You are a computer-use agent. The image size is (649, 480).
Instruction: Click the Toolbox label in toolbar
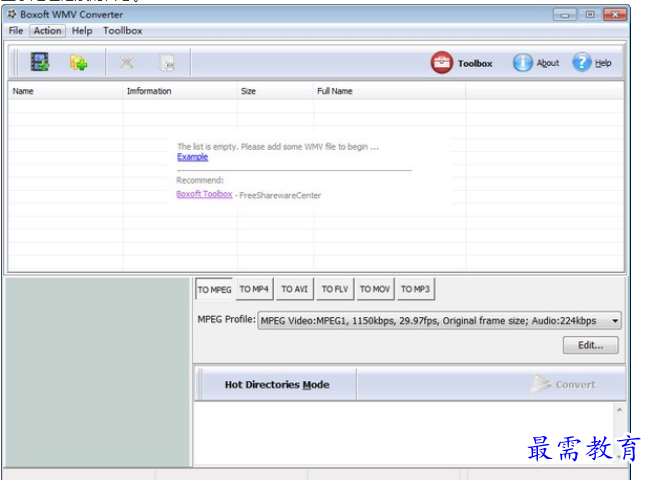[475, 63]
